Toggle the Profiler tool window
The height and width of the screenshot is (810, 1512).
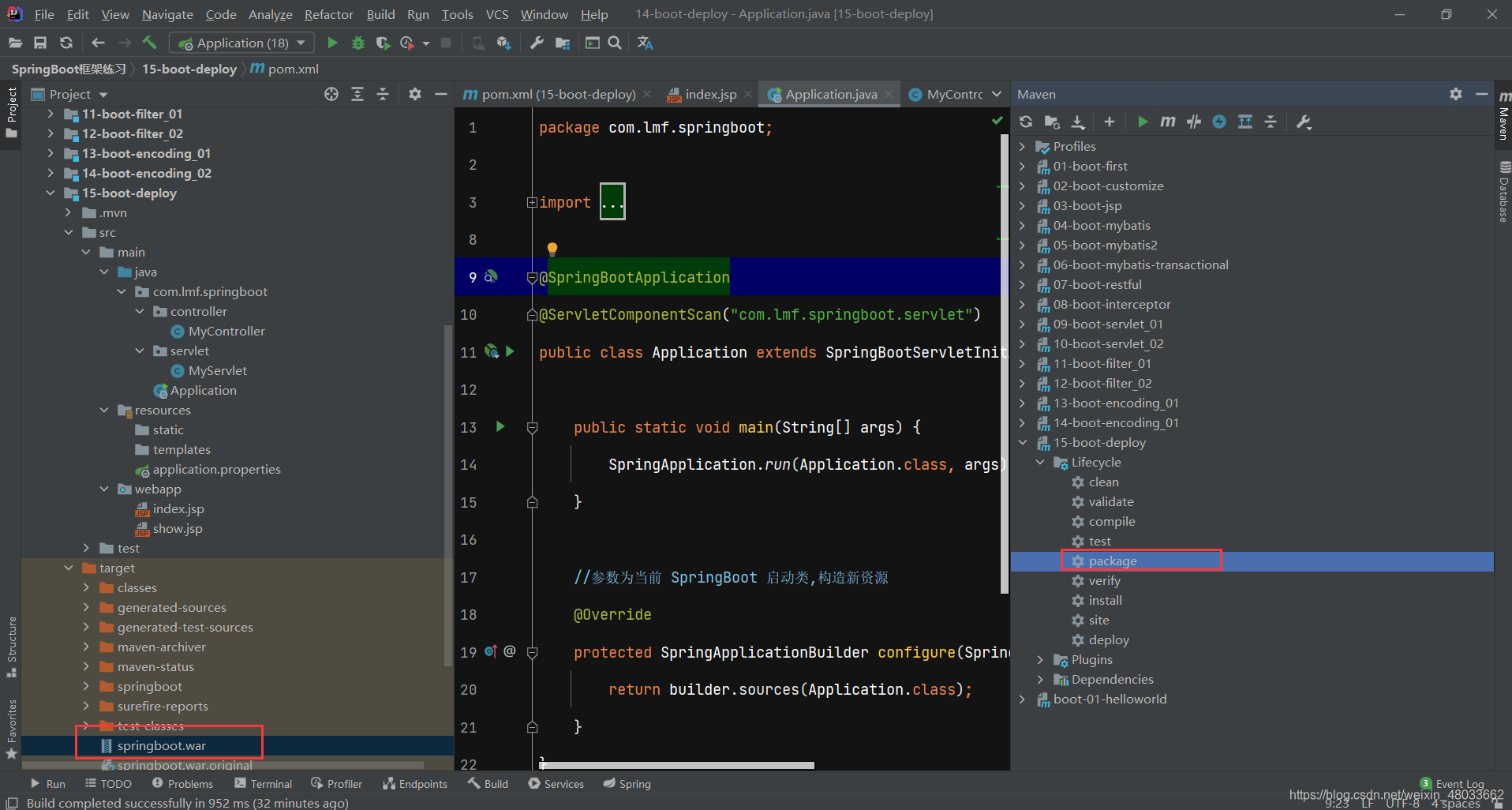click(x=337, y=783)
